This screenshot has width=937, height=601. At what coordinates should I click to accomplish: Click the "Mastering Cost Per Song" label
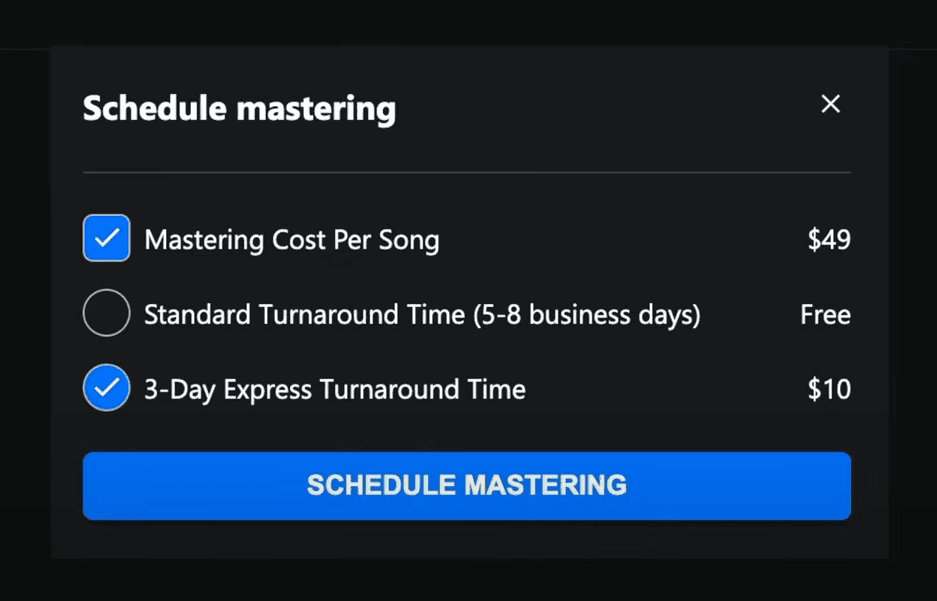click(291, 240)
